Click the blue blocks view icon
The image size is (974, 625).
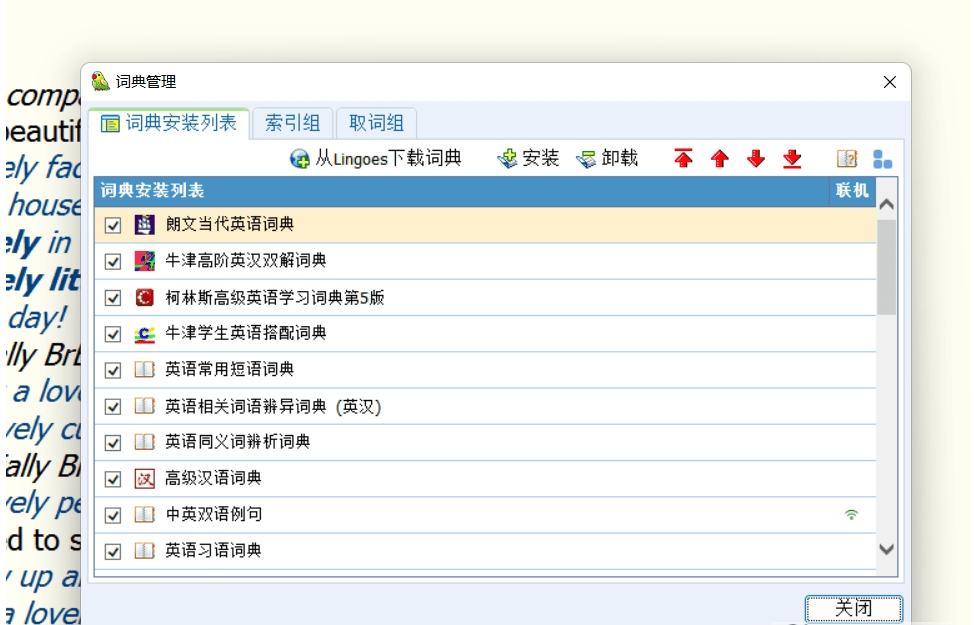point(882,159)
